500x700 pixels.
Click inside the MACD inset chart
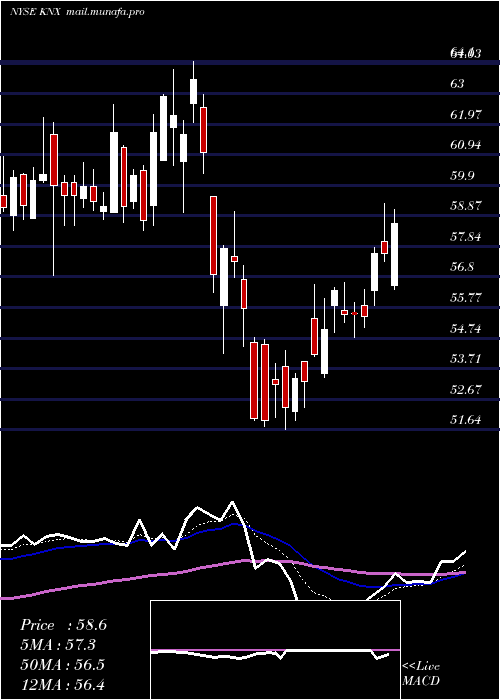pyautogui.click(x=275, y=650)
